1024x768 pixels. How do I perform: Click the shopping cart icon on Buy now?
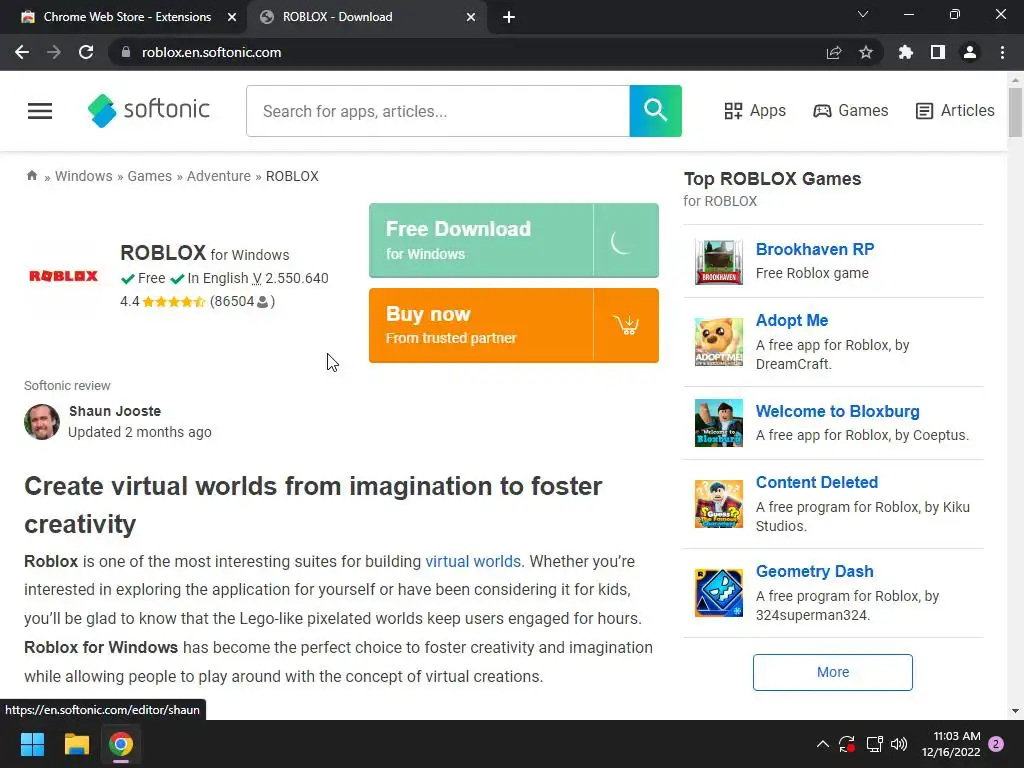pyautogui.click(x=626, y=325)
